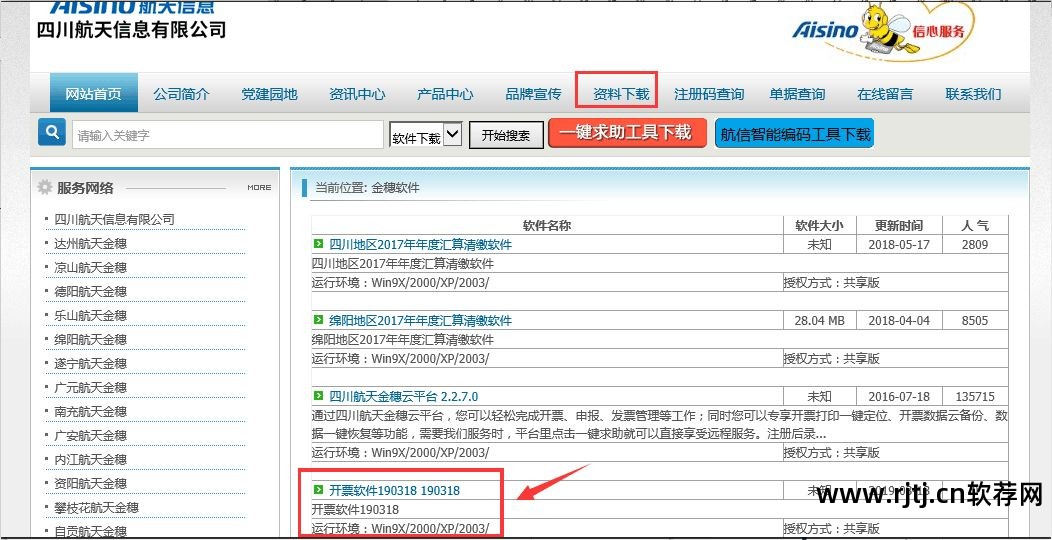Viewport: 1052px width, 540px height.
Task: Open the 联系我们 menu item
Action: point(973,94)
